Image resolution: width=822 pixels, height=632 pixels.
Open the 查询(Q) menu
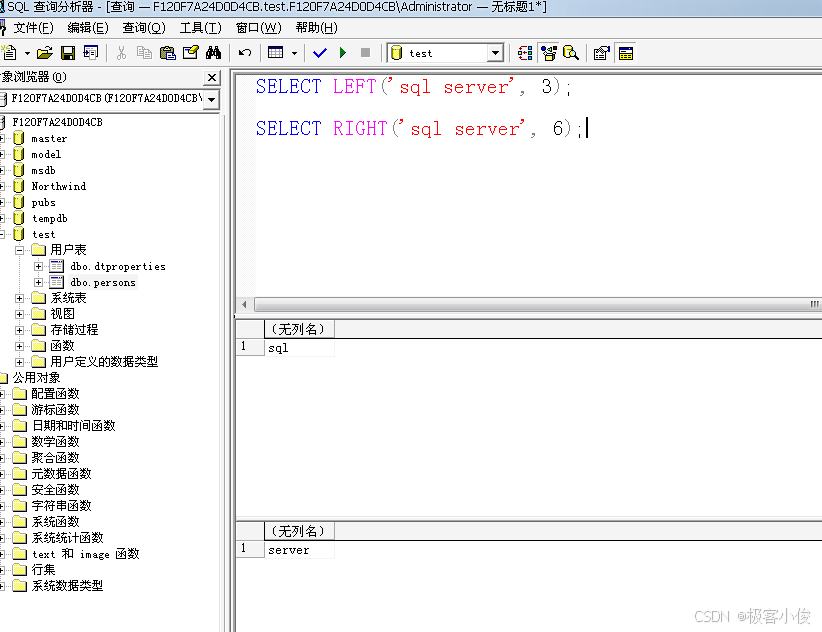[x=144, y=28]
